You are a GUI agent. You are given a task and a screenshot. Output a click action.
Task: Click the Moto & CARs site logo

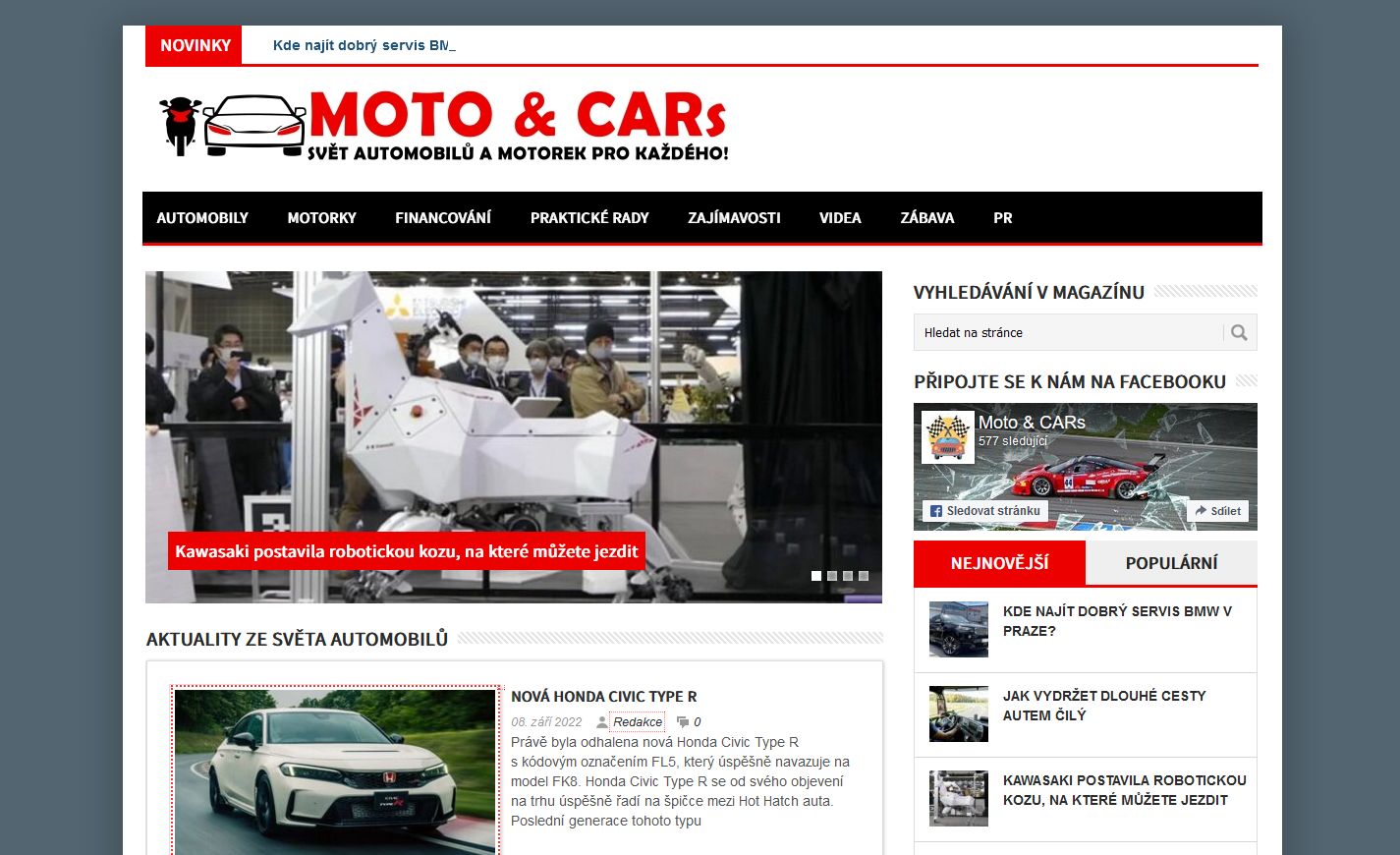pos(443,125)
